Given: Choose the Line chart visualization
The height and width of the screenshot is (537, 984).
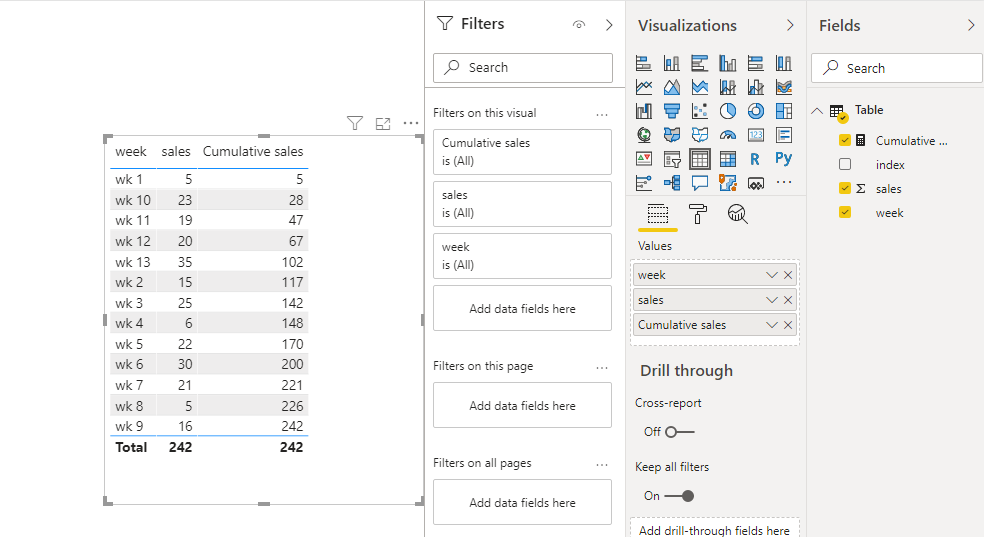Looking at the screenshot, I should pos(644,87).
